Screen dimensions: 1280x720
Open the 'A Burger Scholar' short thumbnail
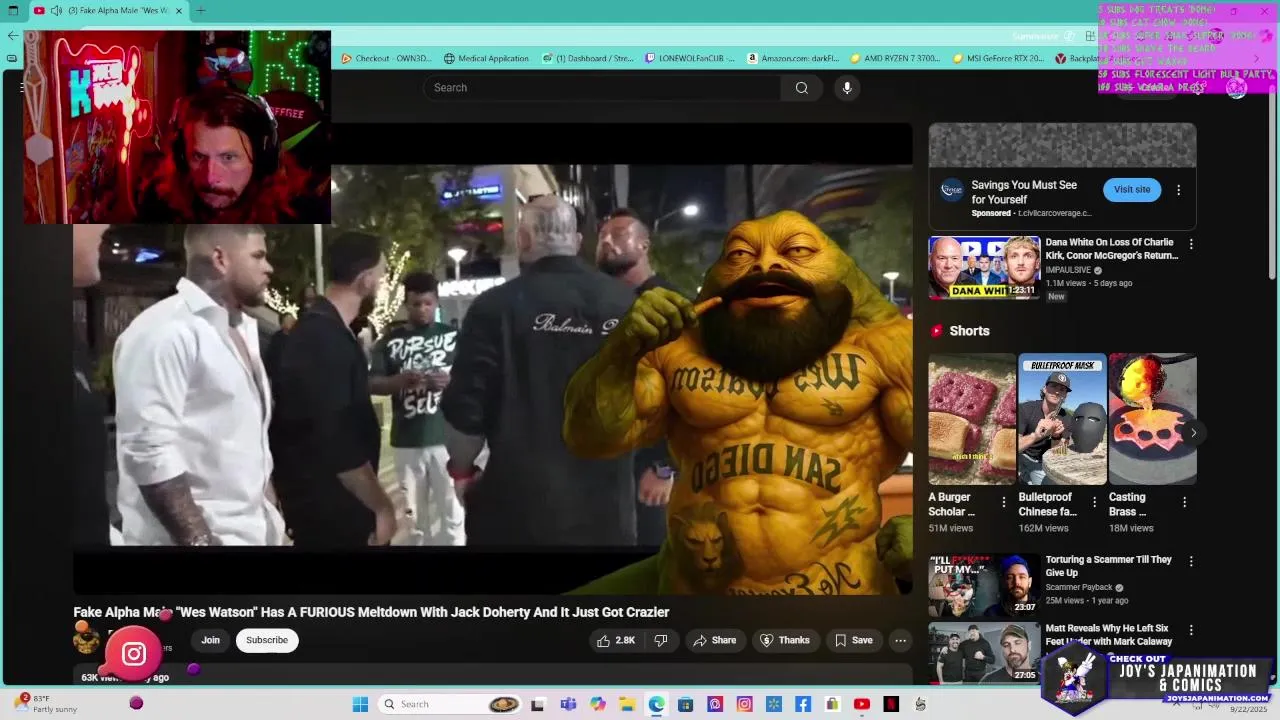[972, 419]
